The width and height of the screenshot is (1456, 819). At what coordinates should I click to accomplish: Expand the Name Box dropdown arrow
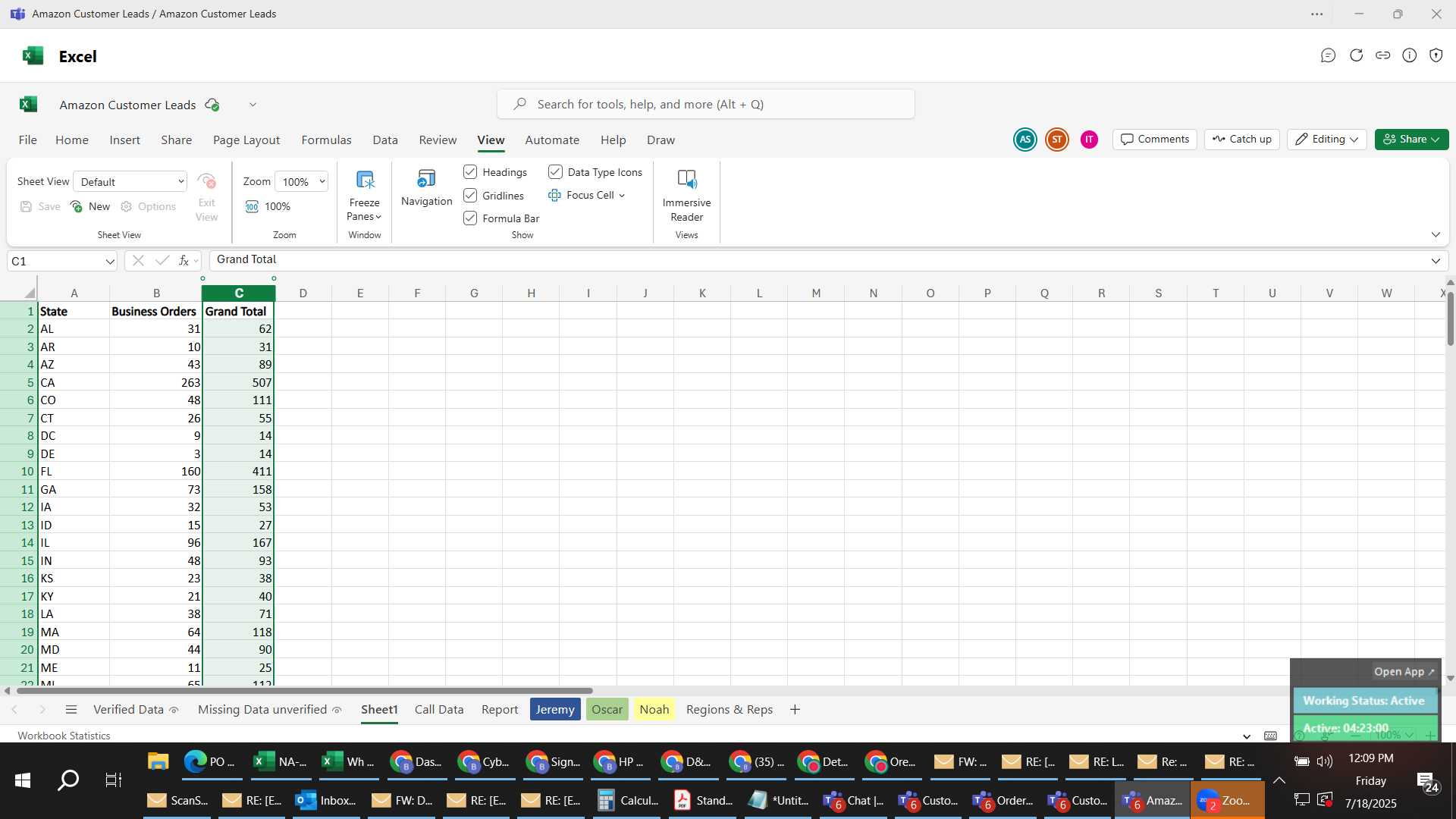pos(110,261)
